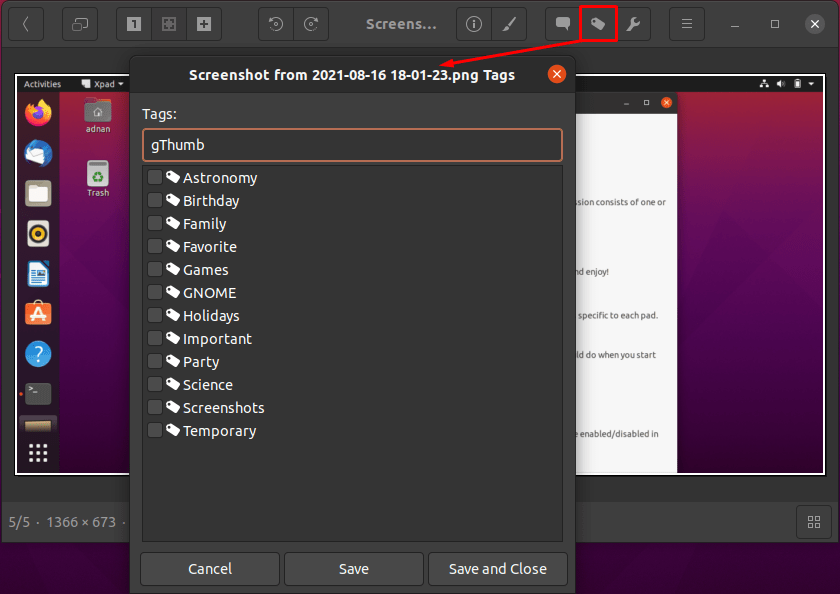This screenshot has height=594, width=840.
Task: Click Help icon in the pictured dock
Action: tap(38, 354)
